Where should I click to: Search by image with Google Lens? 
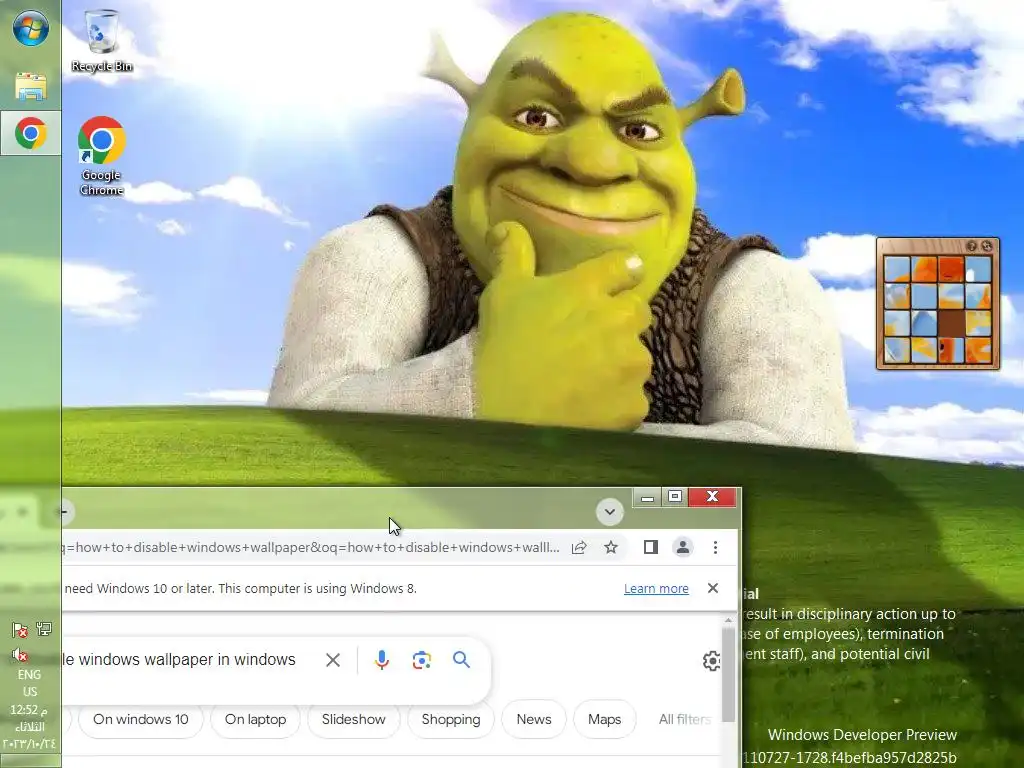click(x=422, y=660)
